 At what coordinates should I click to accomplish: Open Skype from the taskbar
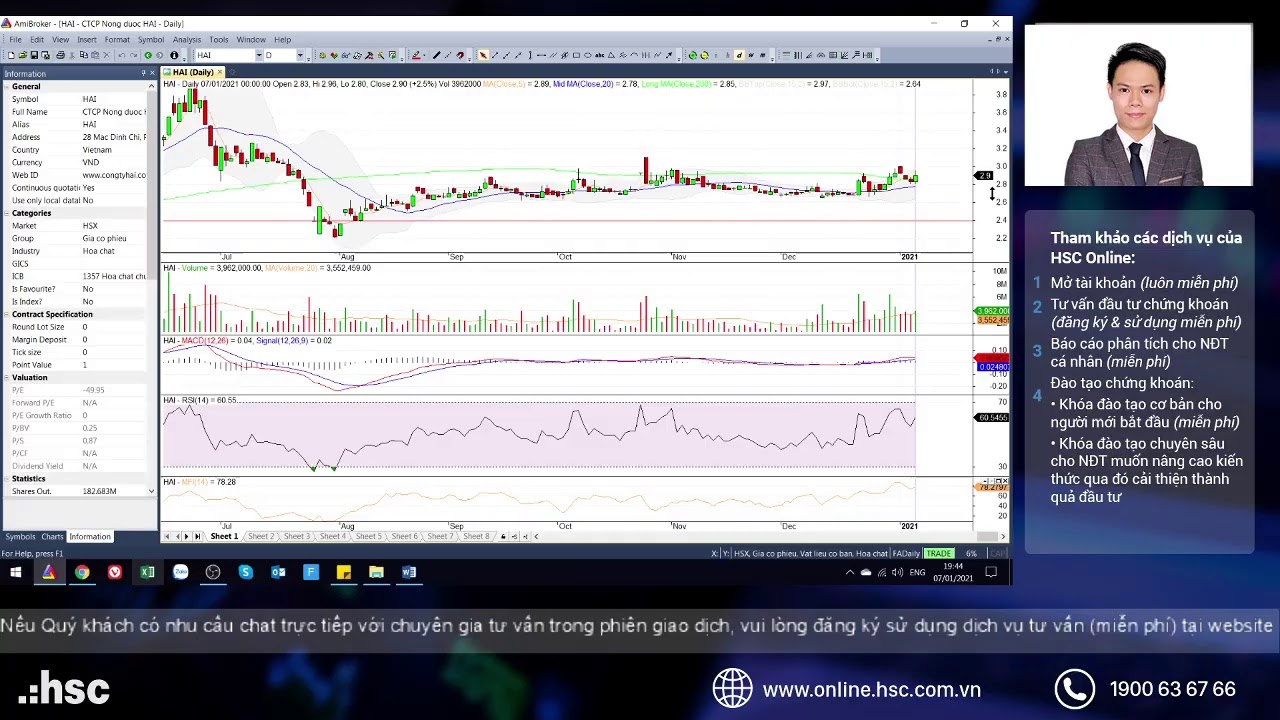click(246, 572)
